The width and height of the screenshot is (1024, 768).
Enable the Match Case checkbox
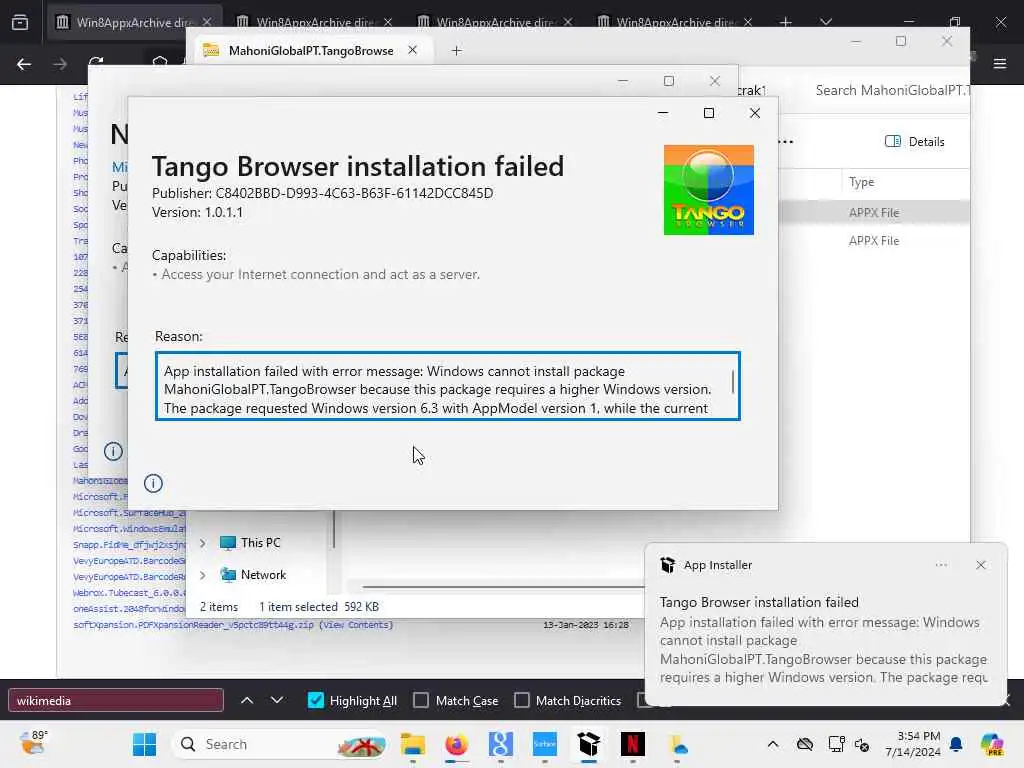pos(421,701)
